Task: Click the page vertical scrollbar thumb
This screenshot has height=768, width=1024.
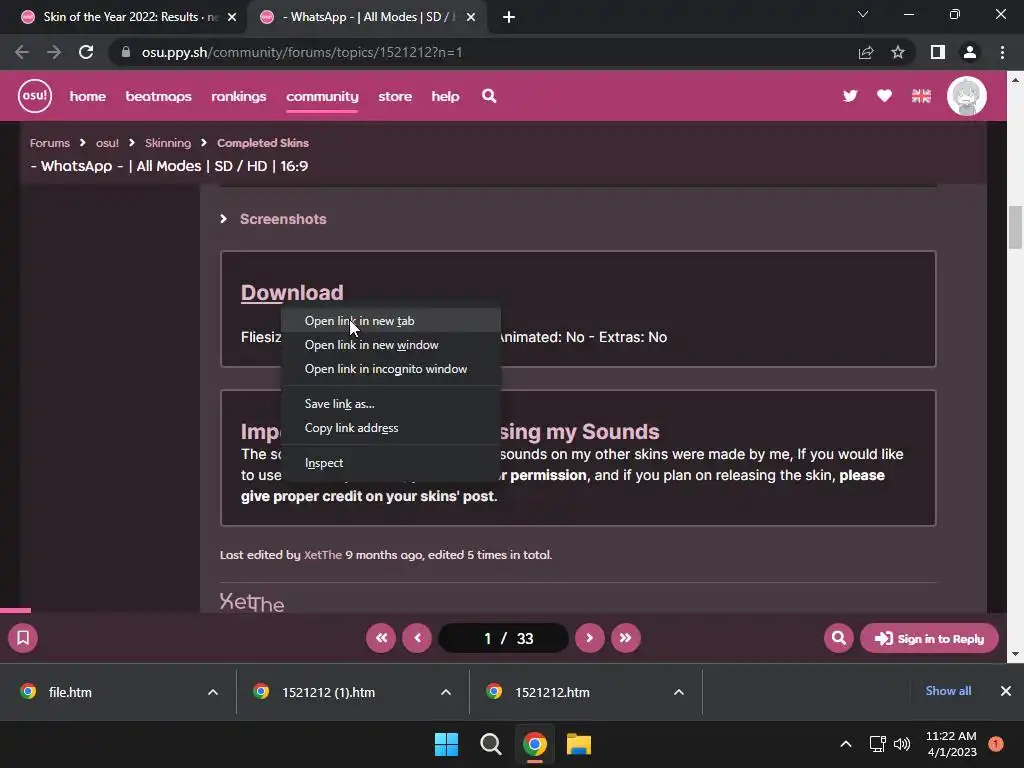Action: (1015, 227)
